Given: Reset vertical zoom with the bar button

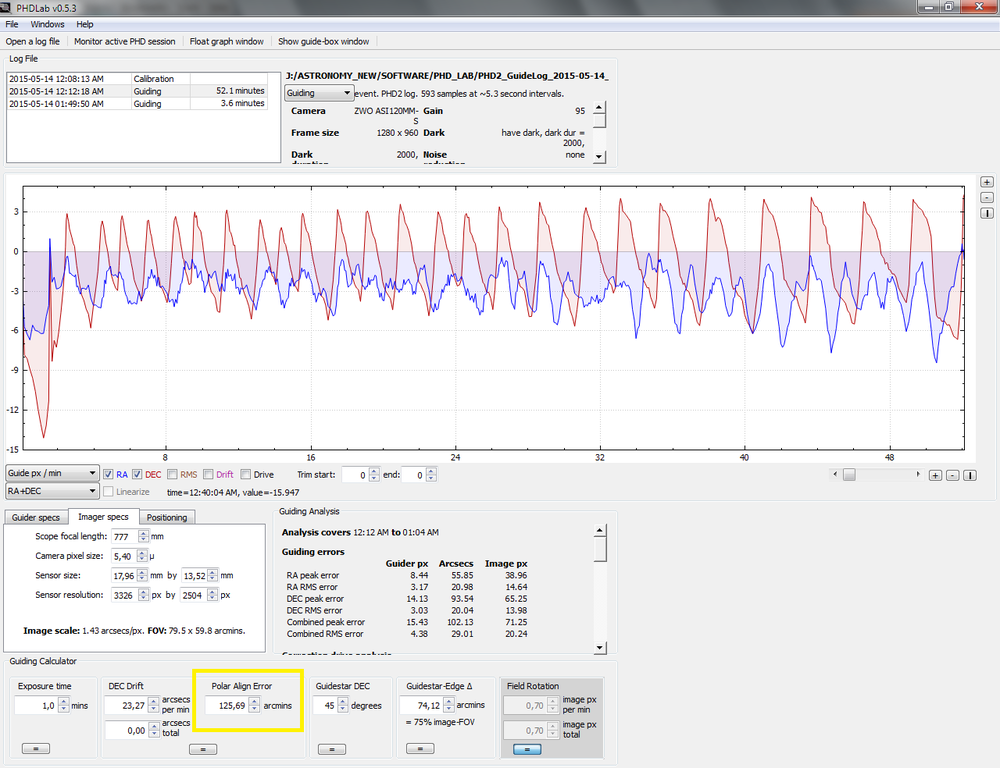Looking at the screenshot, I should 987,213.
